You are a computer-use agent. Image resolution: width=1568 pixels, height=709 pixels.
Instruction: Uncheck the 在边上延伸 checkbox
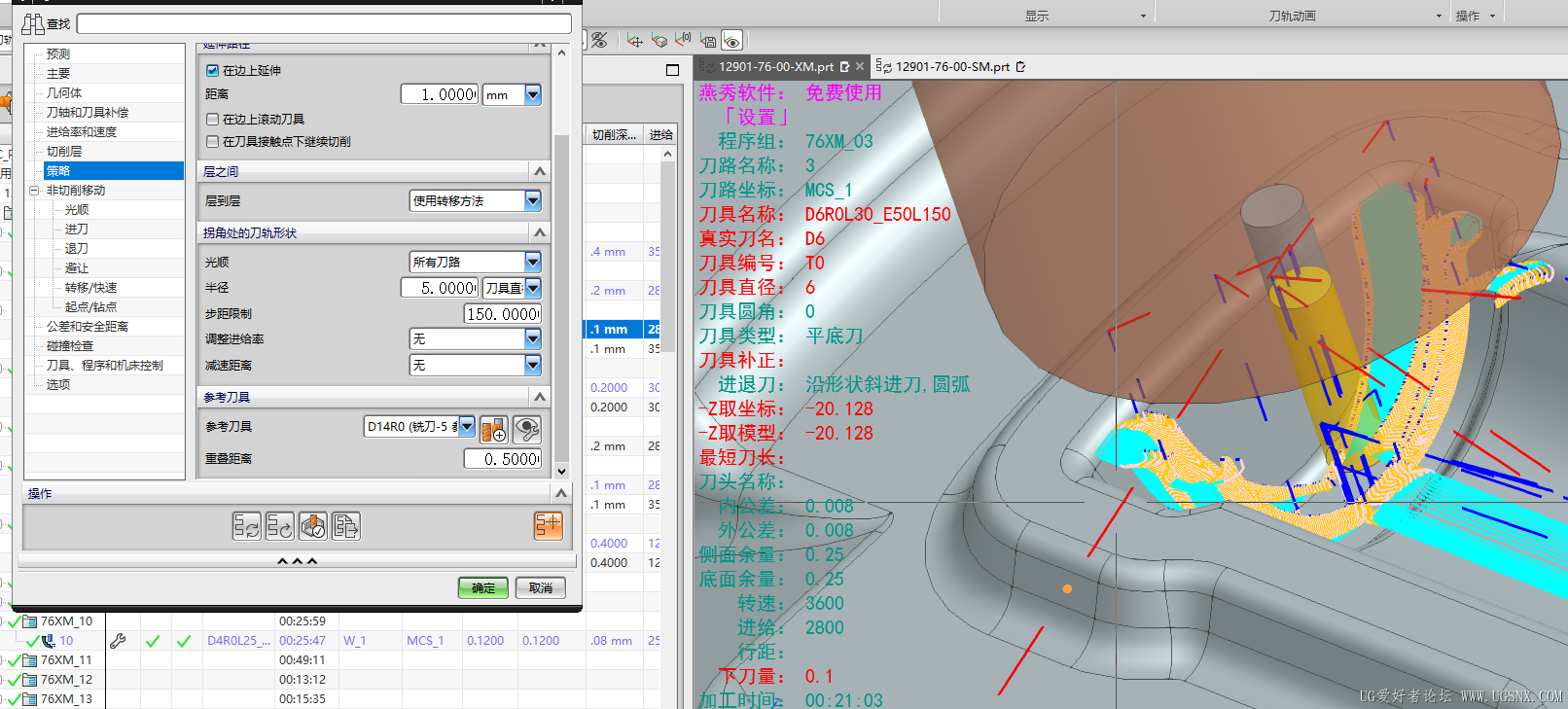click(212, 70)
